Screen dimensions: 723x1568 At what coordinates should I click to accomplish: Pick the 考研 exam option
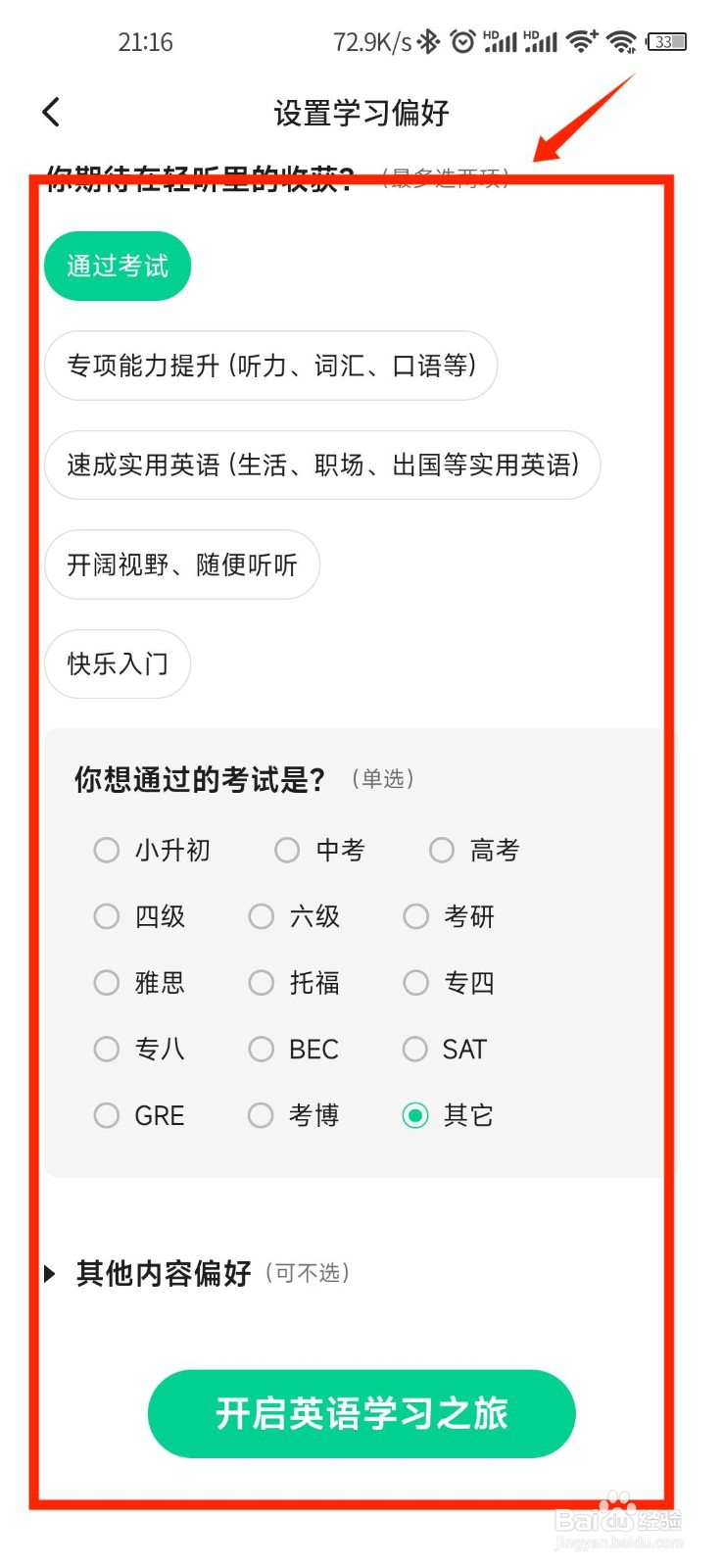(416, 916)
